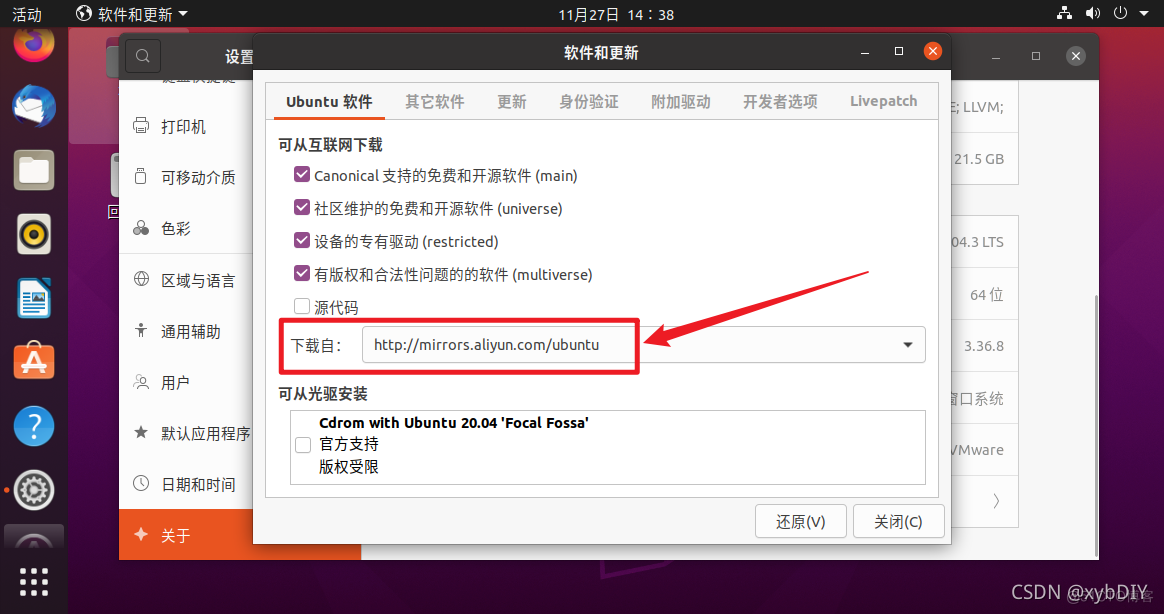This screenshot has height=614, width=1164.
Task: Open 打印机 settings in the sidebar
Action: coord(186,126)
